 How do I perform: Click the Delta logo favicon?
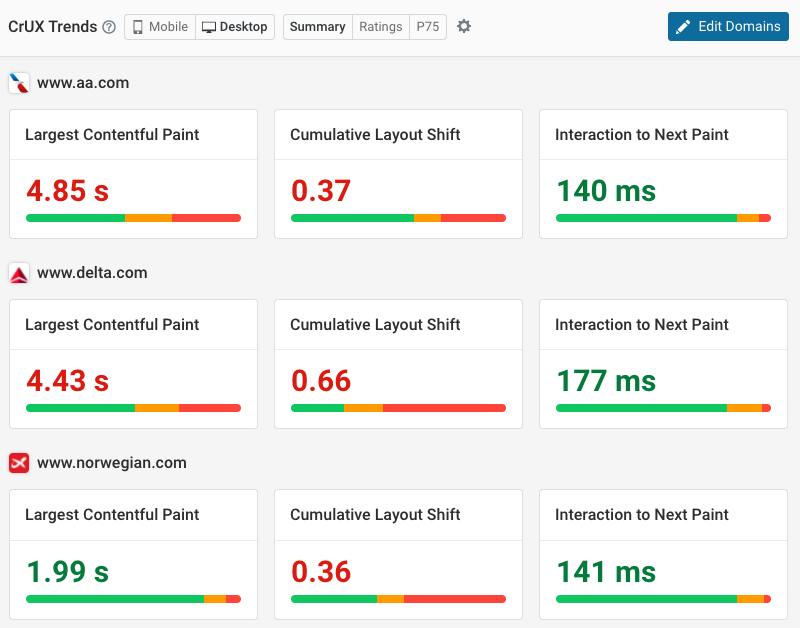click(19, 273)
